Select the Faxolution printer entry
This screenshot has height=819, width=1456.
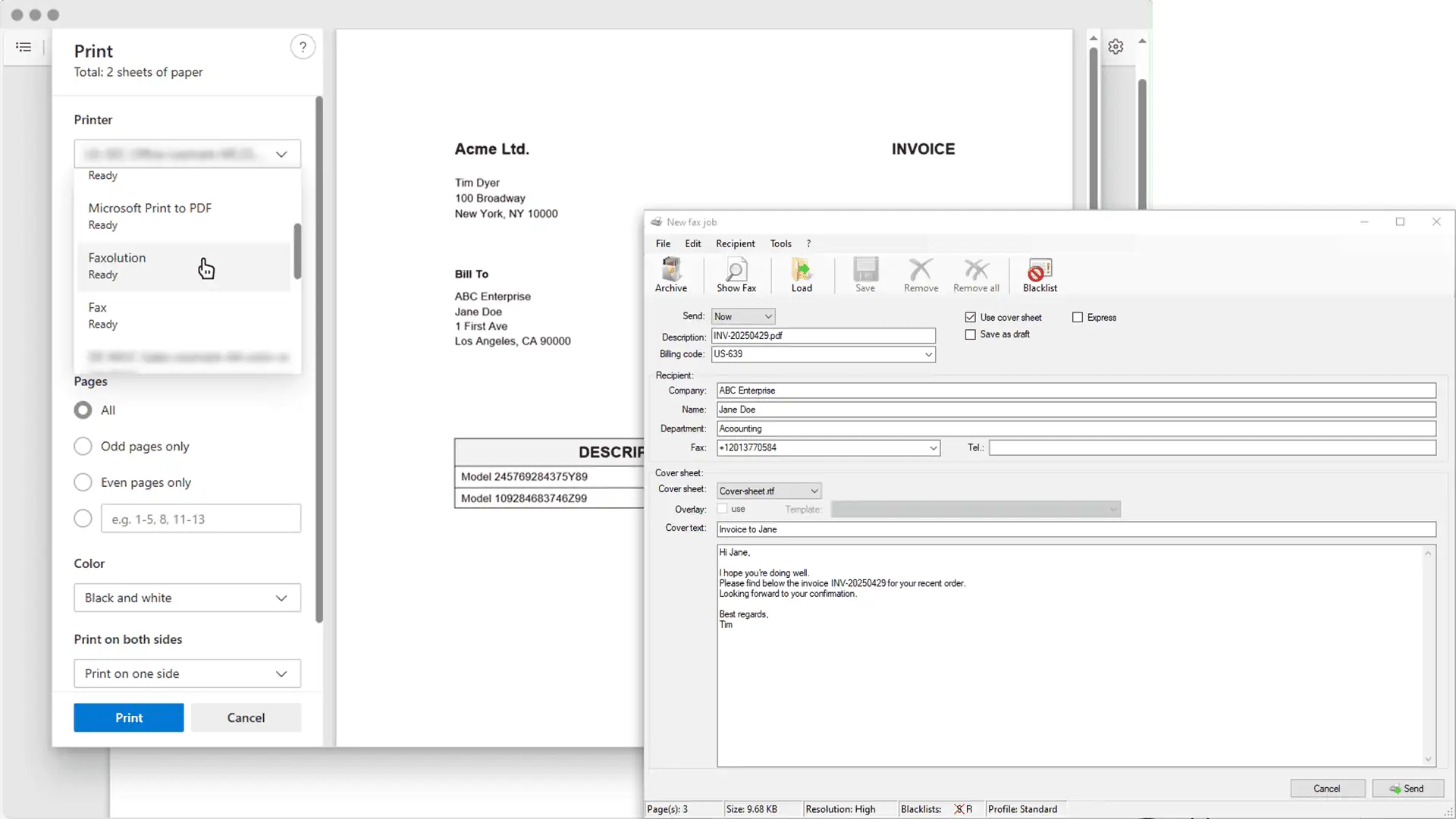[x=183, y=266]
